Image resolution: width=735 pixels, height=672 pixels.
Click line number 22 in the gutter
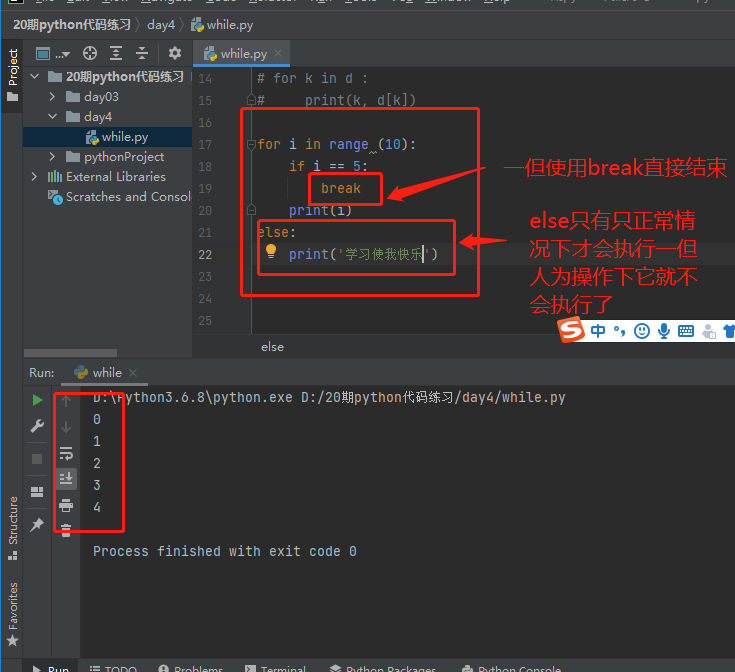(205, 254)
